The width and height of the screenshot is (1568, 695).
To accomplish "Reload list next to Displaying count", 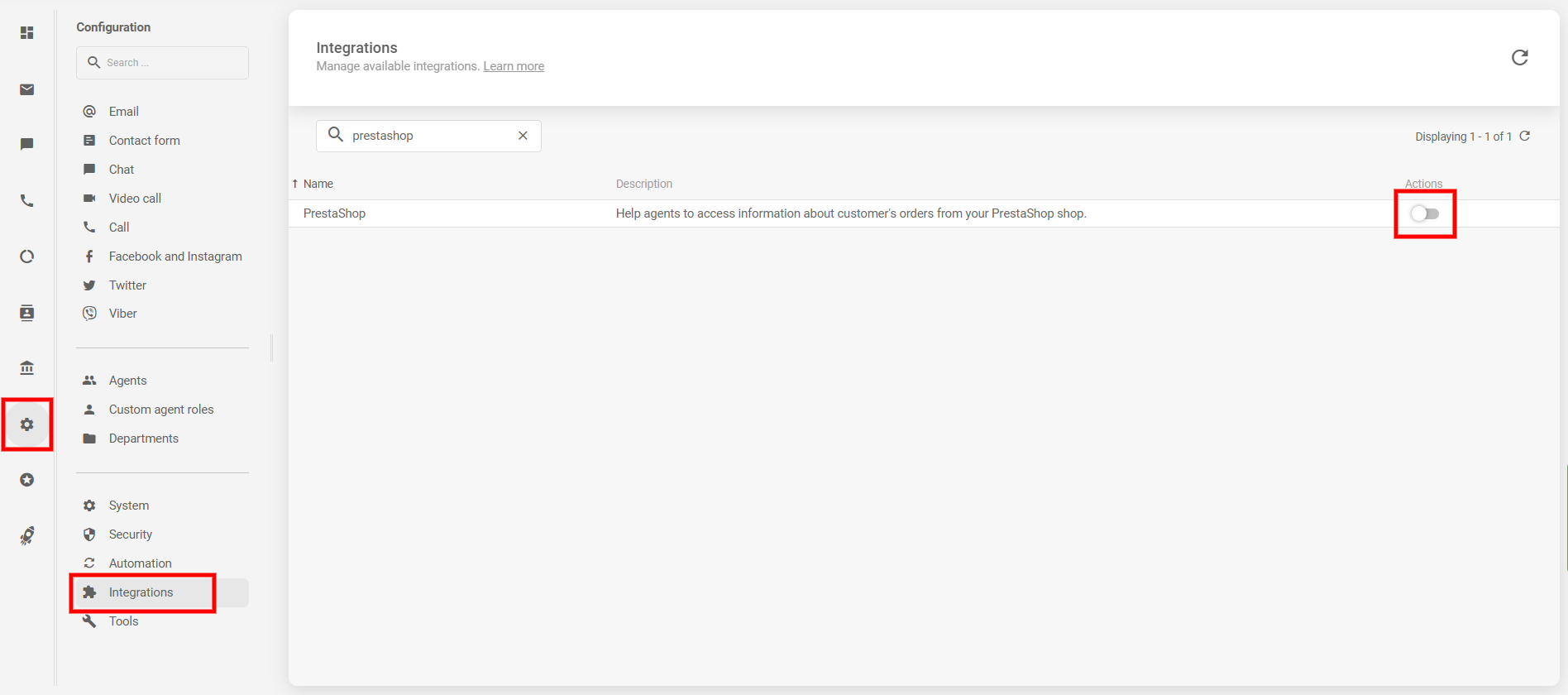I will (1525, 137).
